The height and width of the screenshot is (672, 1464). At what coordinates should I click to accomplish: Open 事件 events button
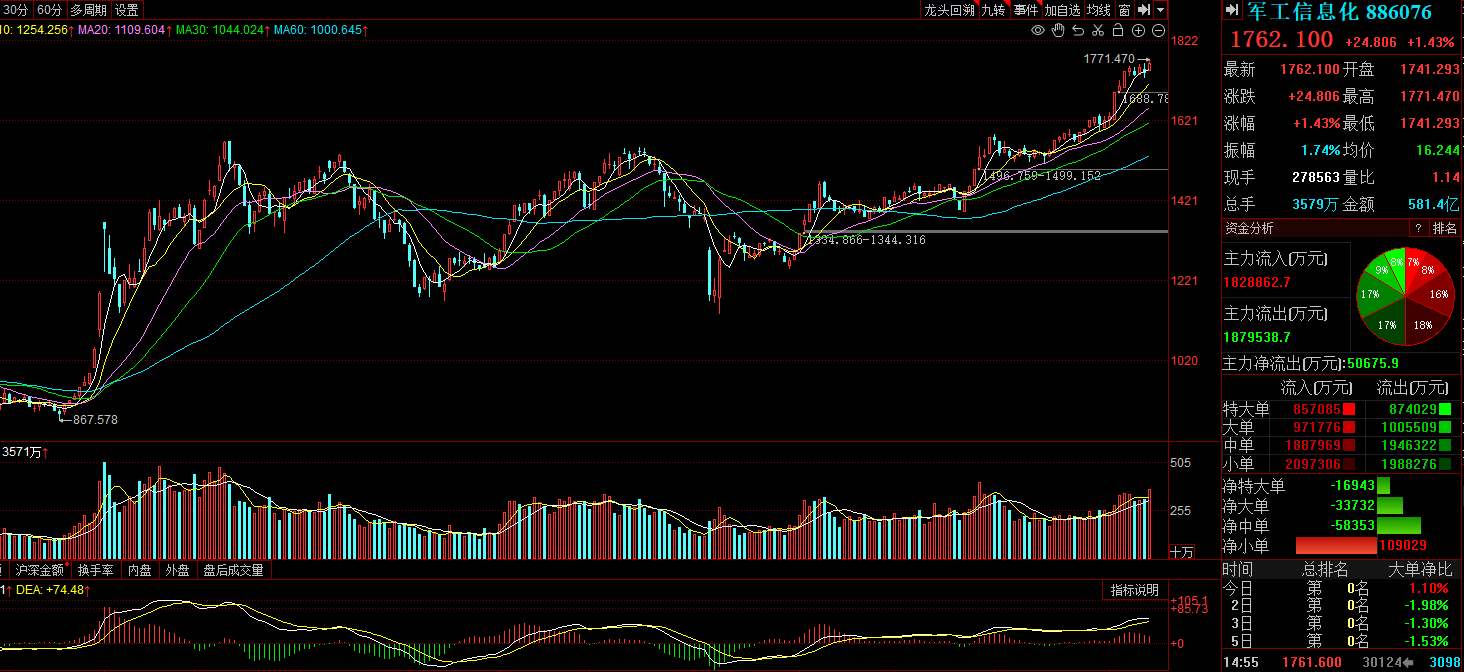click(x=1026, y=10)
